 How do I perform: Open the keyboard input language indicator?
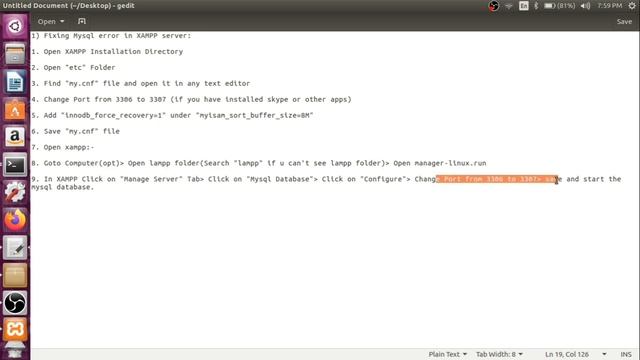[x=524, y=6]
